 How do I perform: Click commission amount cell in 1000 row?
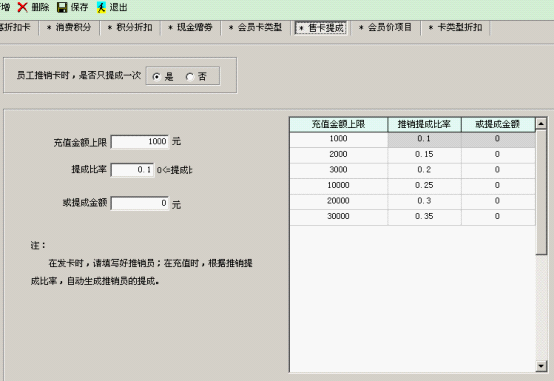[498, 139]
